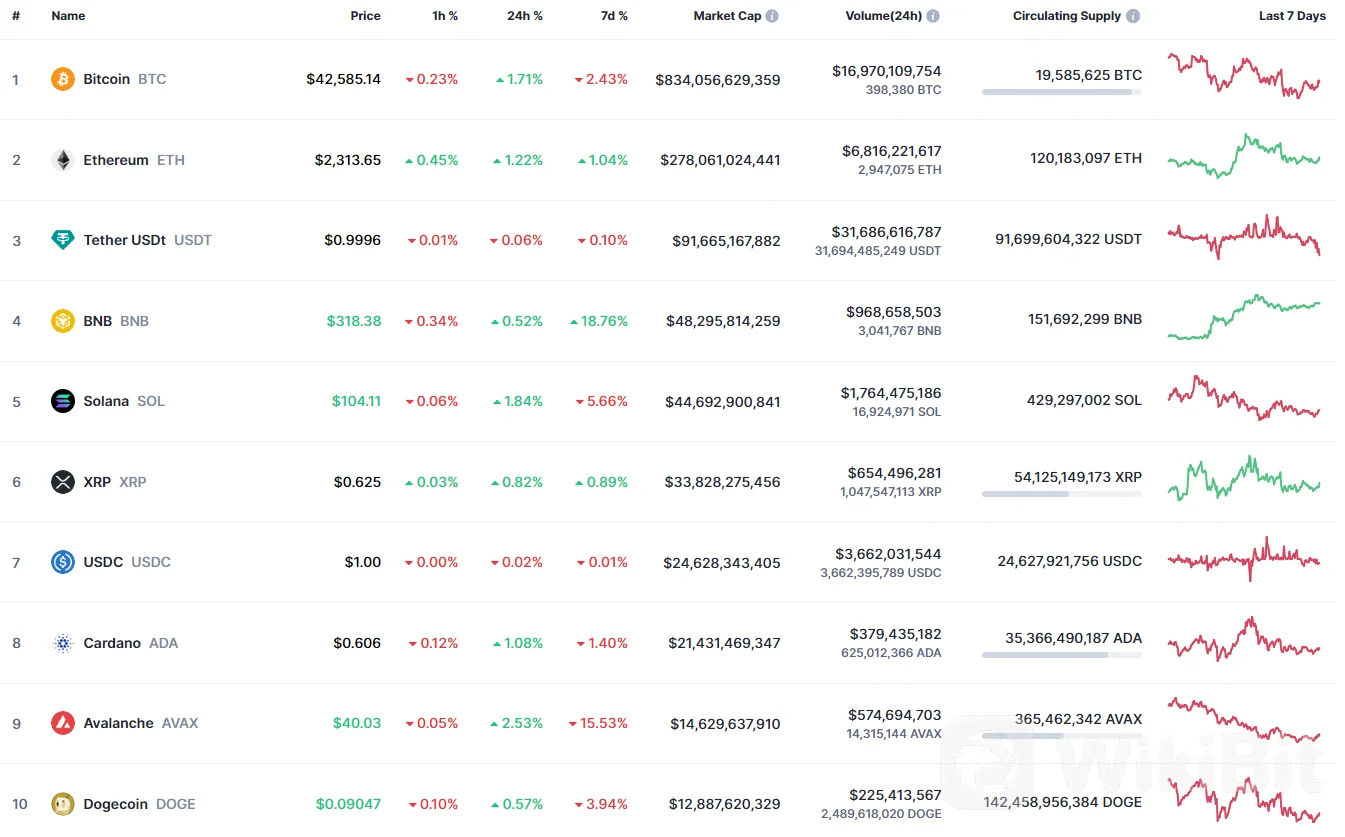The height and width of the screenshot is (837, 1345).
Task: Sort the table by the Price column
Action: (365, 15)
